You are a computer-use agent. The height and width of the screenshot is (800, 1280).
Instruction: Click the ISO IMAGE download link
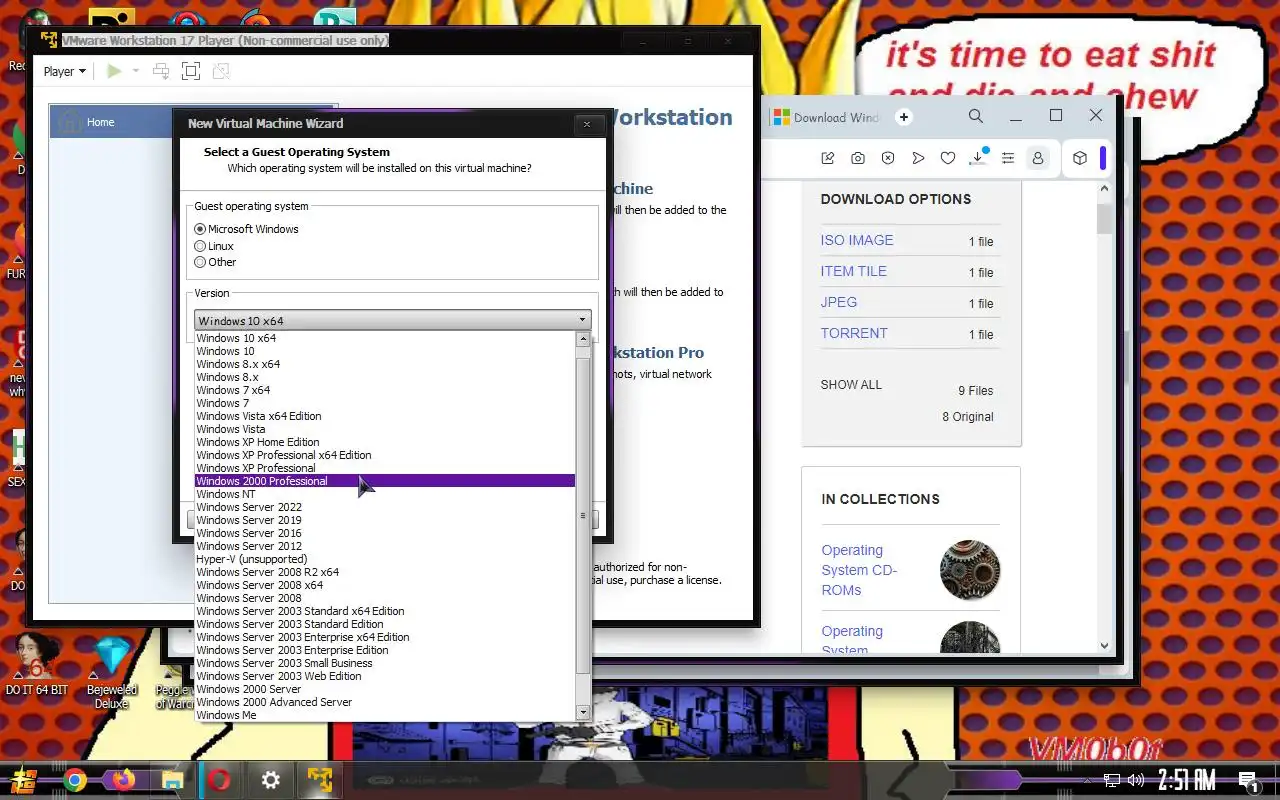[x=857, y=240]
